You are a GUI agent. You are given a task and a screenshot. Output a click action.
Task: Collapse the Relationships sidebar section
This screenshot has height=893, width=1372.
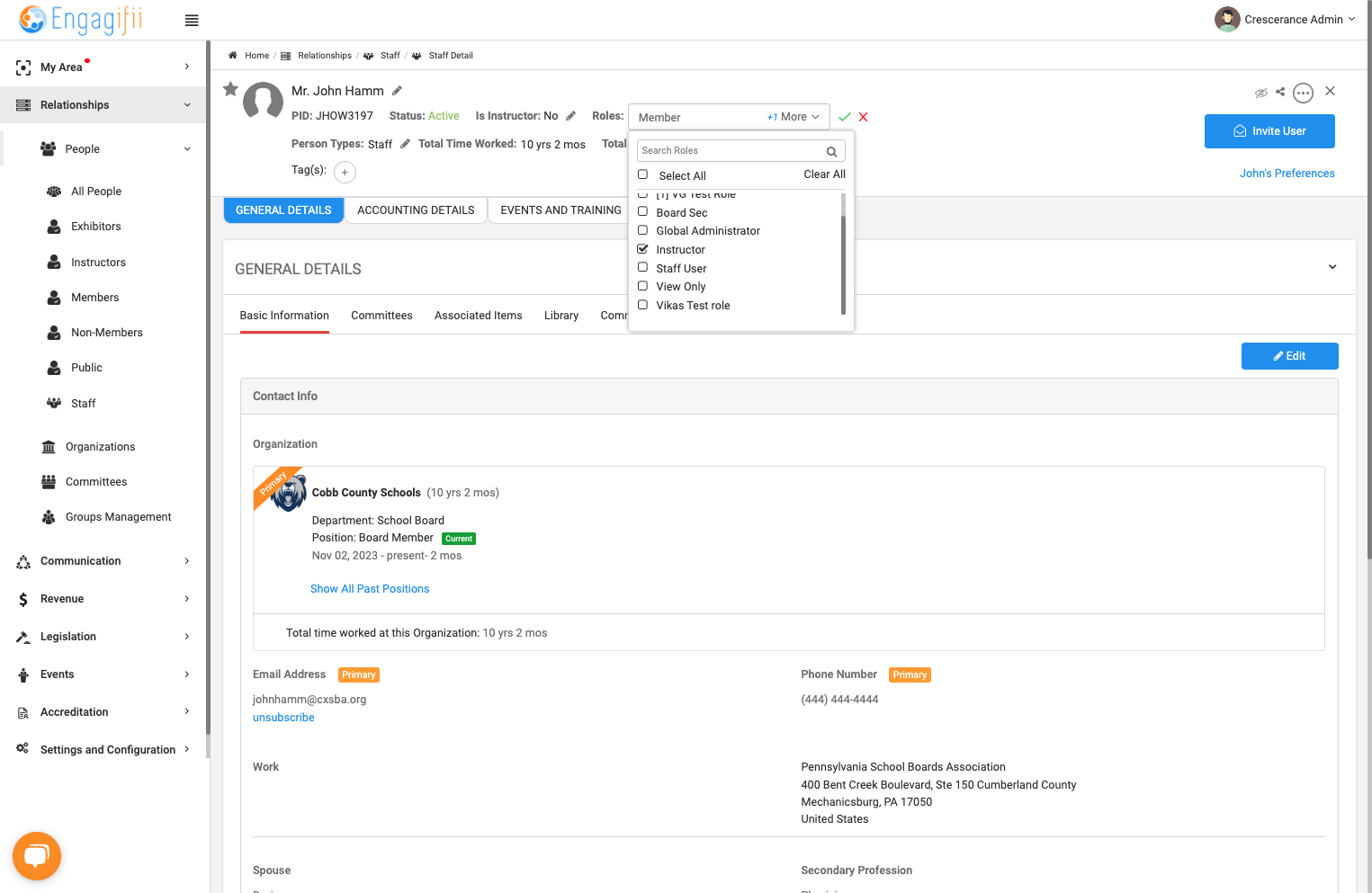[x=103, y=105]
